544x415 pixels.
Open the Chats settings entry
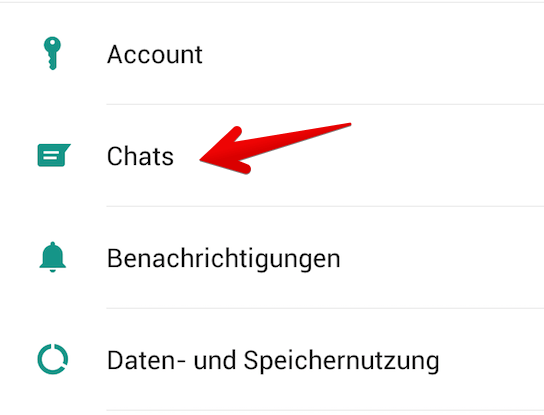(x=272, y=155)
